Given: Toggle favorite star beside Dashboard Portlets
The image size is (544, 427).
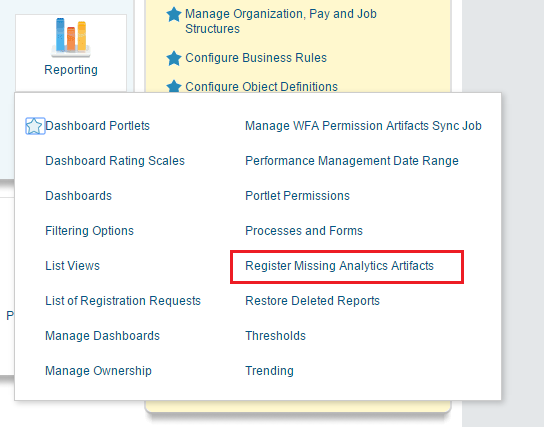Looking at the screenshot, I should (35, 126).
